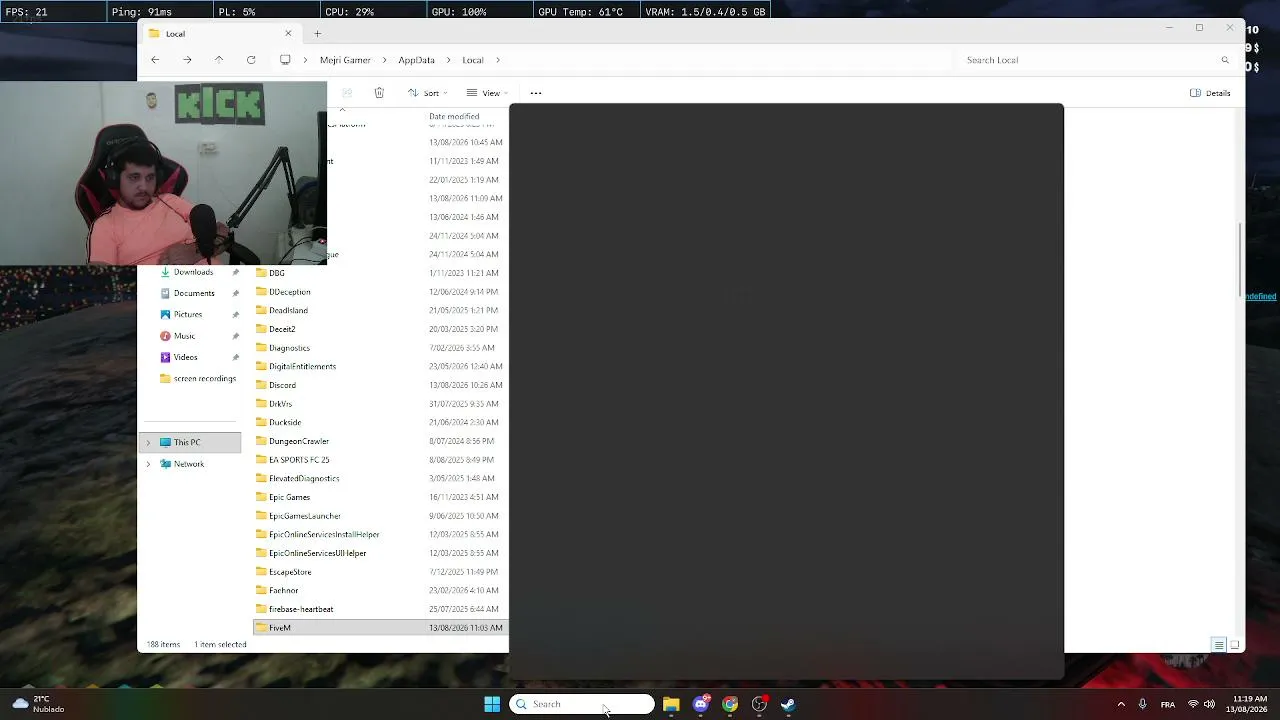Click Local in the address path

pos(473,60)
